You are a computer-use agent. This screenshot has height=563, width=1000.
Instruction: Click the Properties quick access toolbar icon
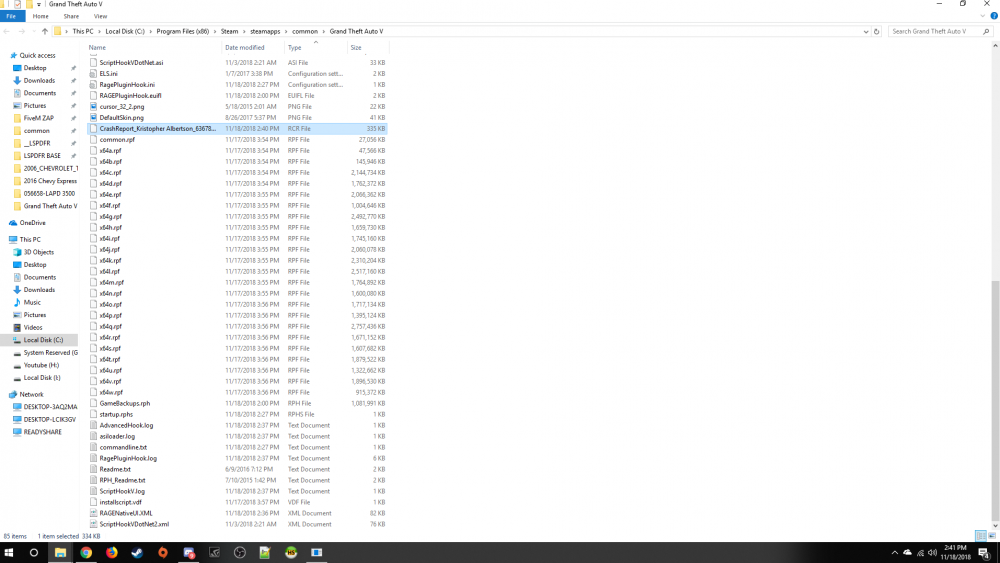click(x=17, y=4)
